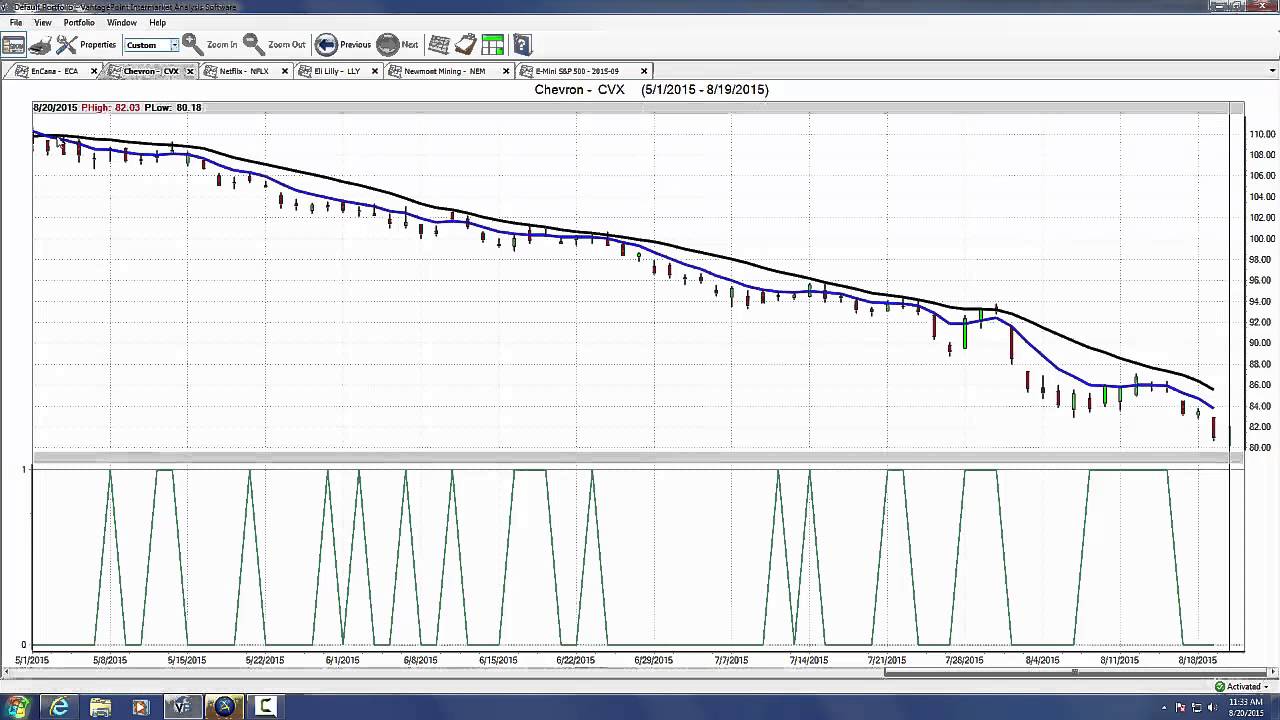Close the Newmont Mining - NEM tab
This screenshot has width=1280, height=720.
506,71
